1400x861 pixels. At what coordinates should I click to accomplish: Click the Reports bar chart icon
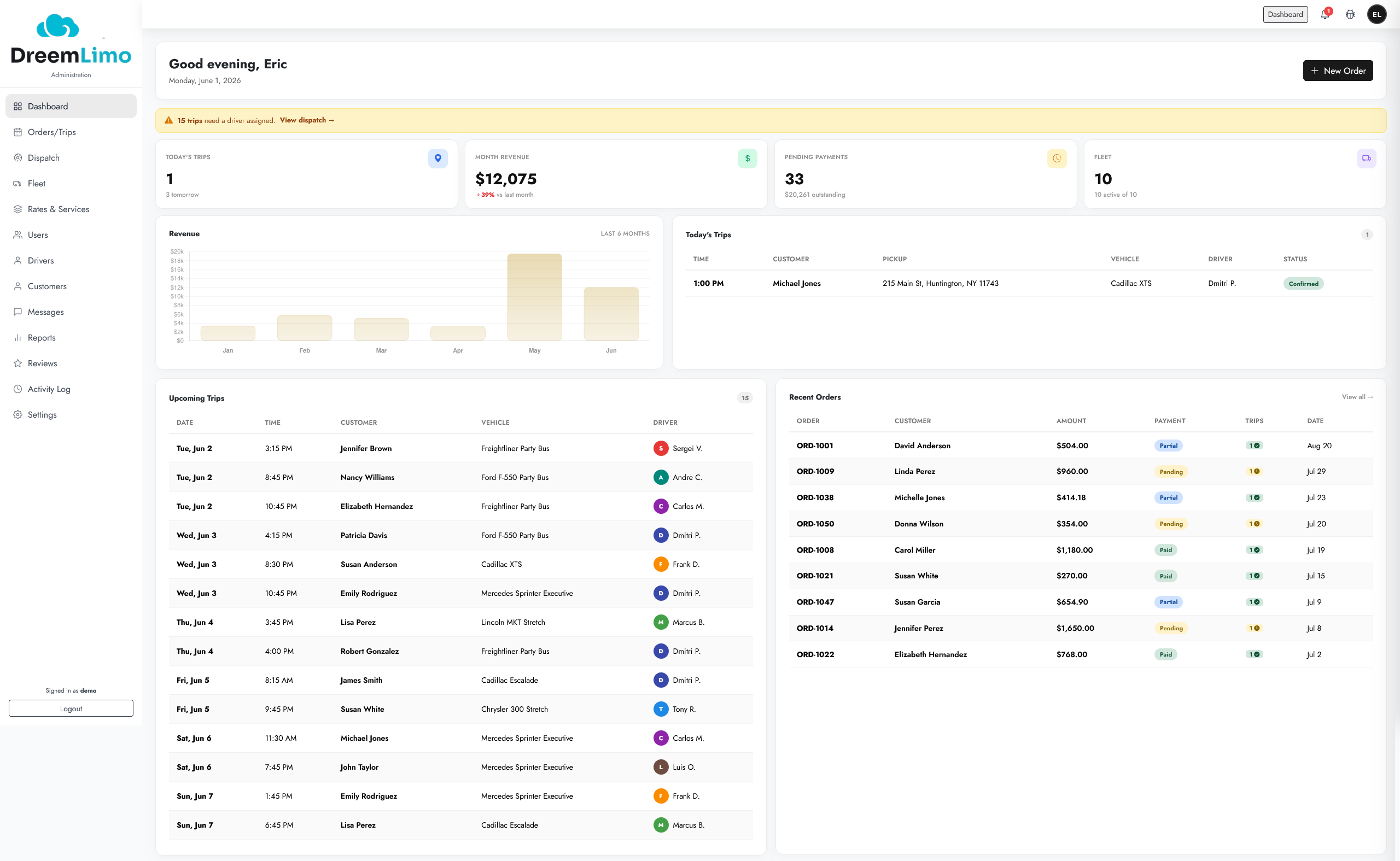17,338
